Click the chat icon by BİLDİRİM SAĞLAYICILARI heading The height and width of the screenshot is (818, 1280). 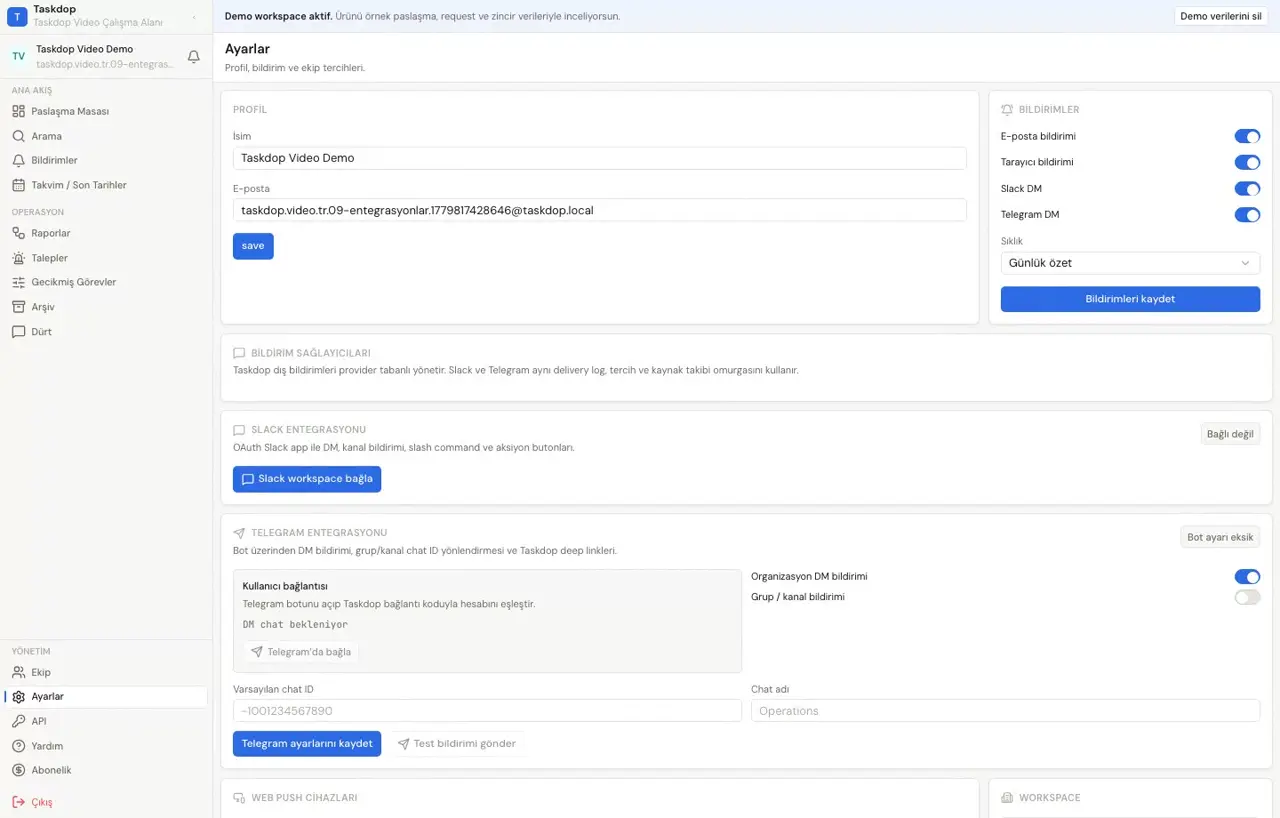click(x=239, y=353)
